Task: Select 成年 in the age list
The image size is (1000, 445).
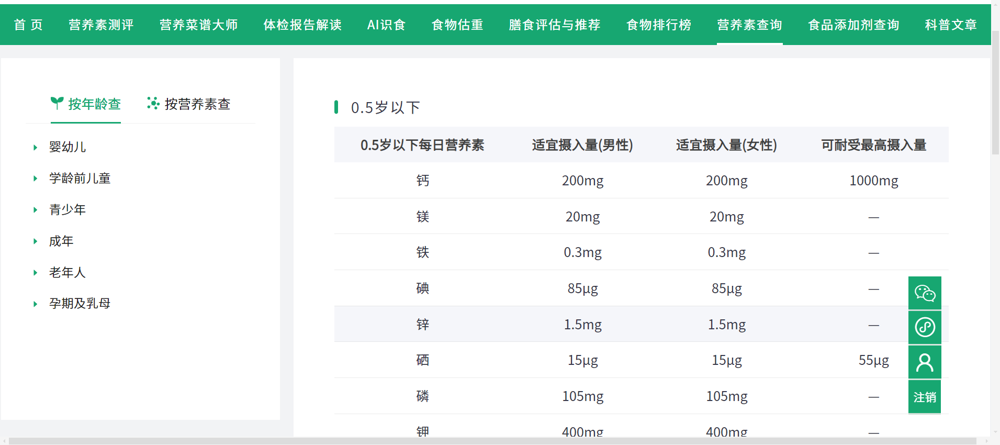Action: (x=61, y=241)
